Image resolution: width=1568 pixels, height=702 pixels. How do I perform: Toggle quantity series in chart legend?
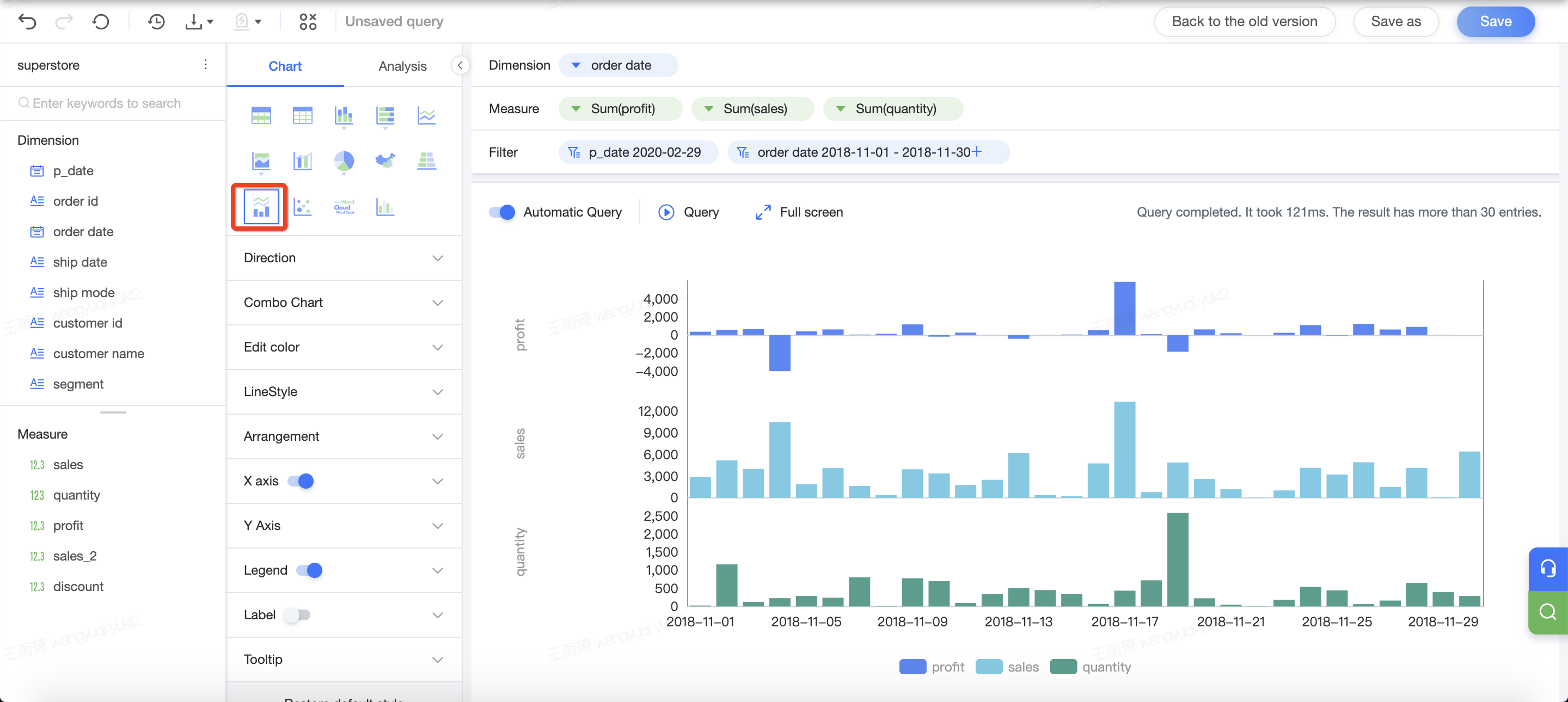[x=1091, y=667]
